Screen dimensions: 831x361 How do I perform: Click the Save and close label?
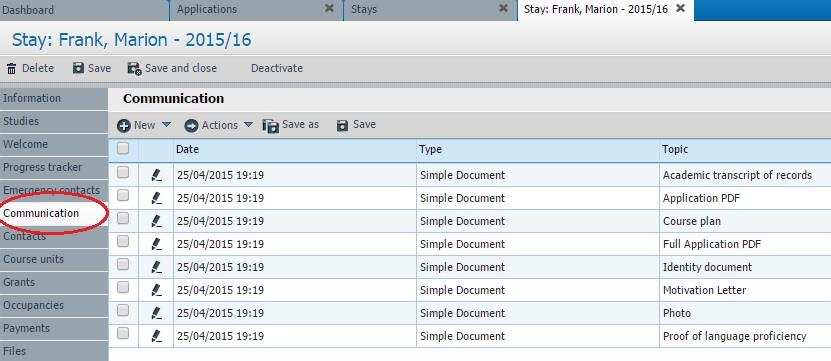point(181,68)
